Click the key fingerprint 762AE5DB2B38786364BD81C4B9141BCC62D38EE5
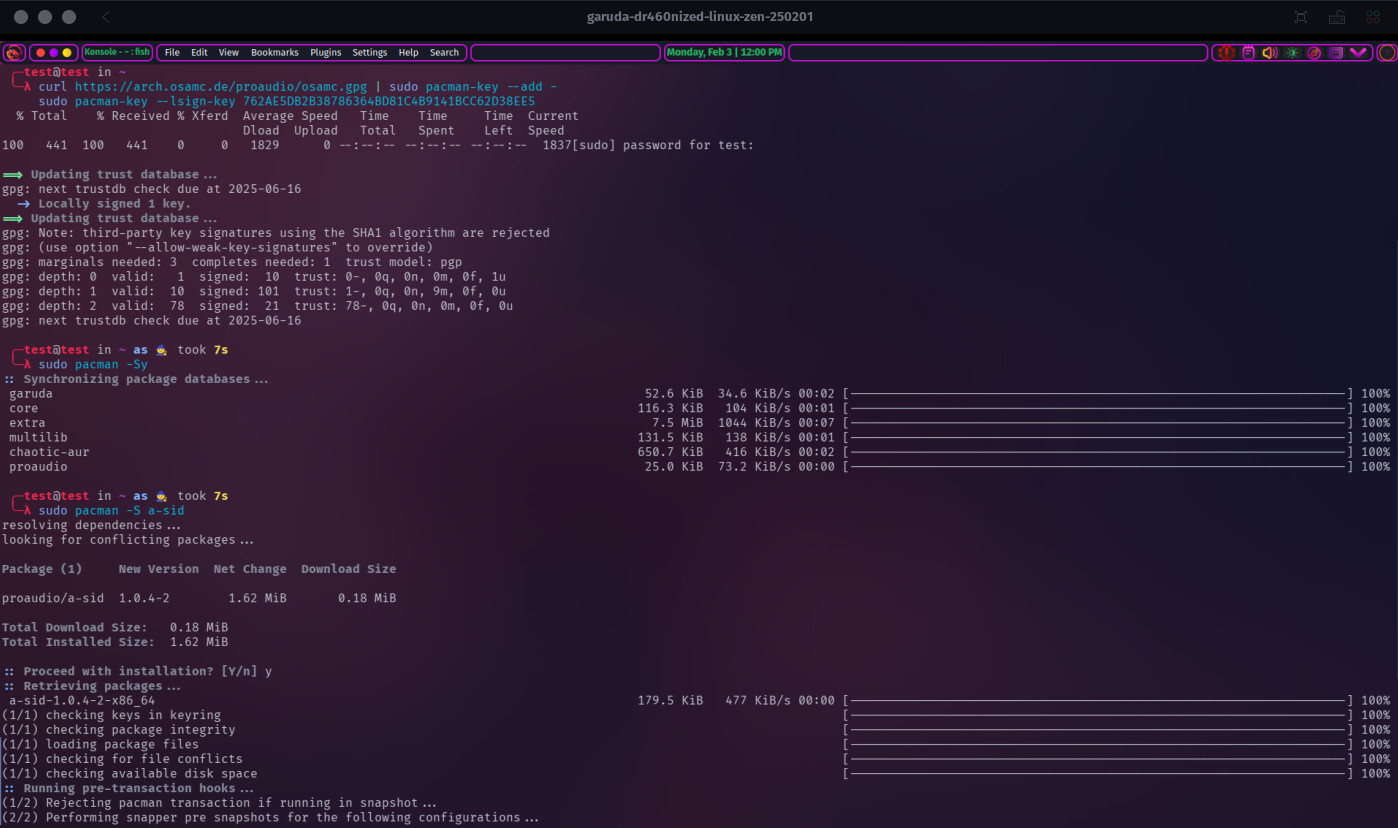The image size is (1398, 828). [x=389, y=101]
